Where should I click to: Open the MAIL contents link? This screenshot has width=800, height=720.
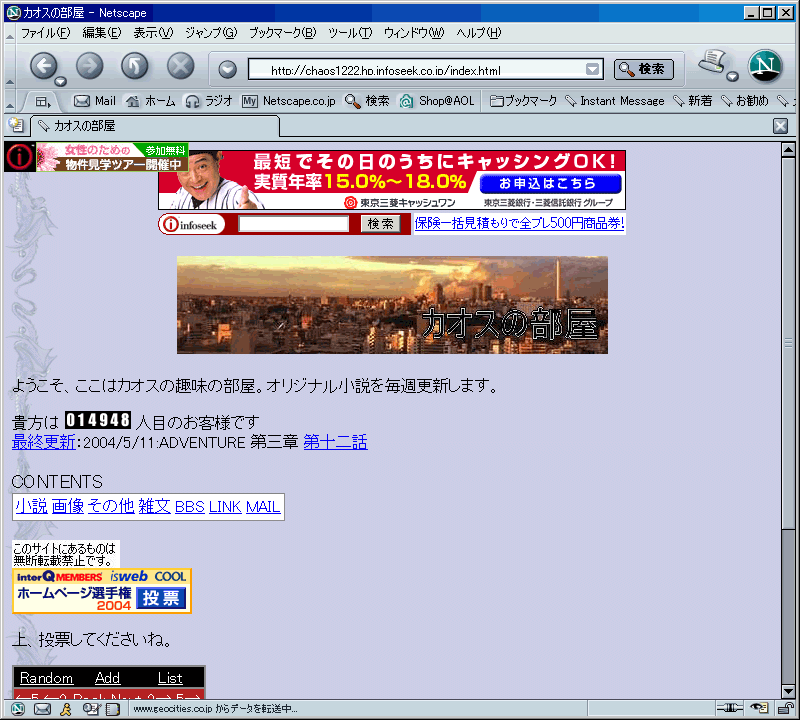(263, 507)
